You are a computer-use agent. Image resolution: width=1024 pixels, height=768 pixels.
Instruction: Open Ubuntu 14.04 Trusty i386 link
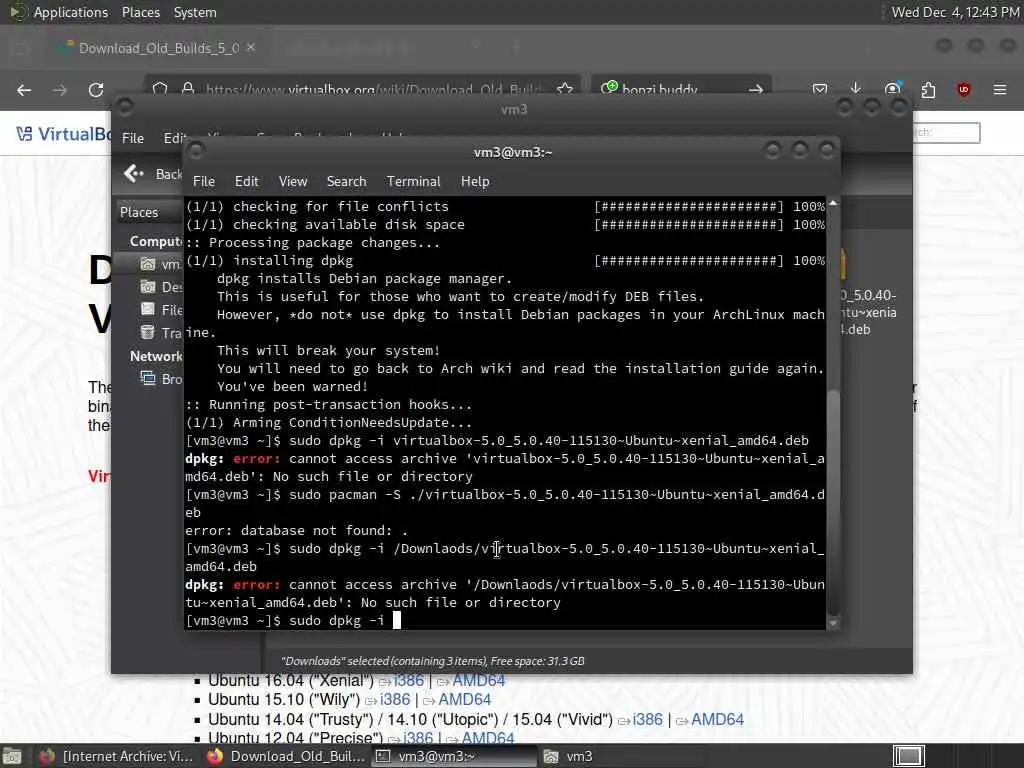coord(647,720)
